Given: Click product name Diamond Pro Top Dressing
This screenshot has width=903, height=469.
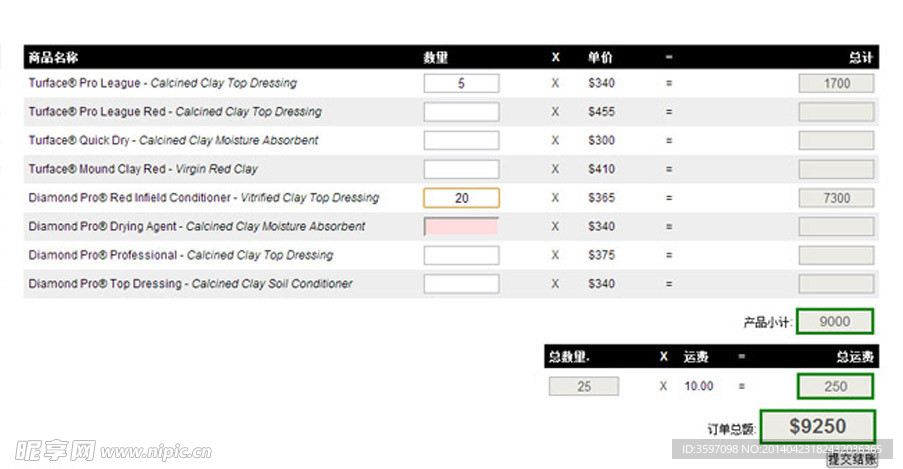Looking at the screenshot, I should [191, 283].
